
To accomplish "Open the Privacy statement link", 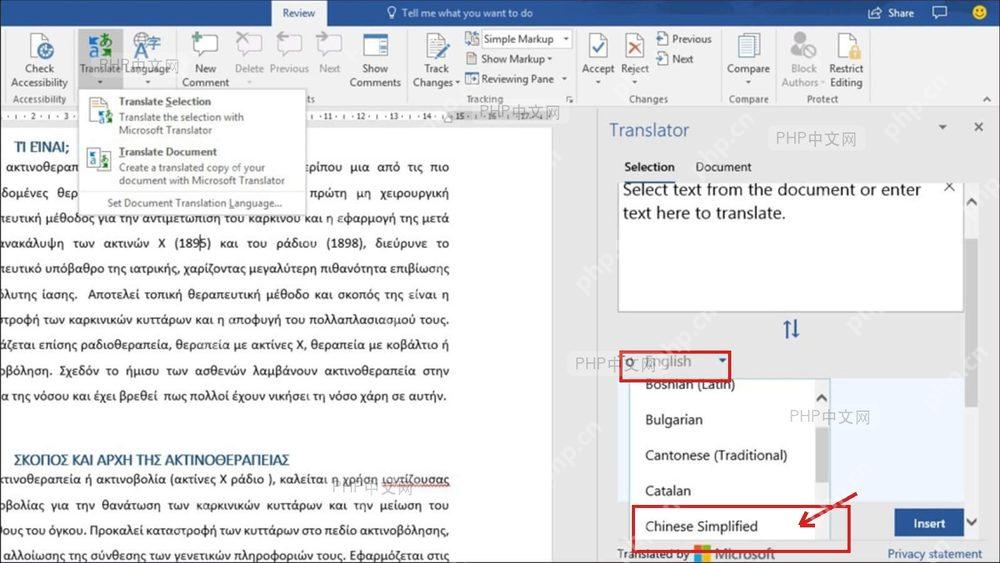I will click(x=934, y=553).
